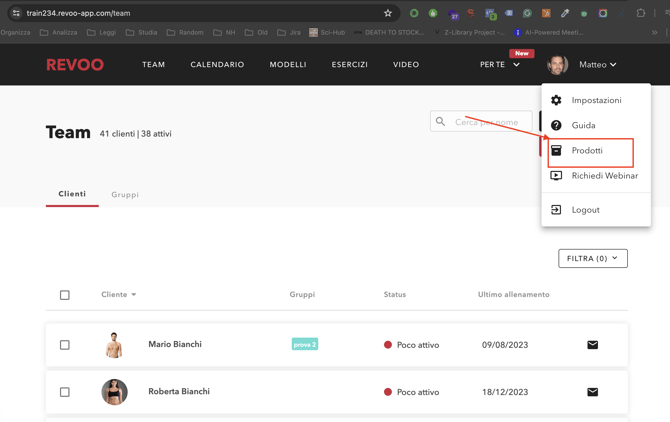The height and width of the screenshot is (422, 670).
Task: Send email to Mario Bianchi via envelope icon
Action: coord(592,345)
